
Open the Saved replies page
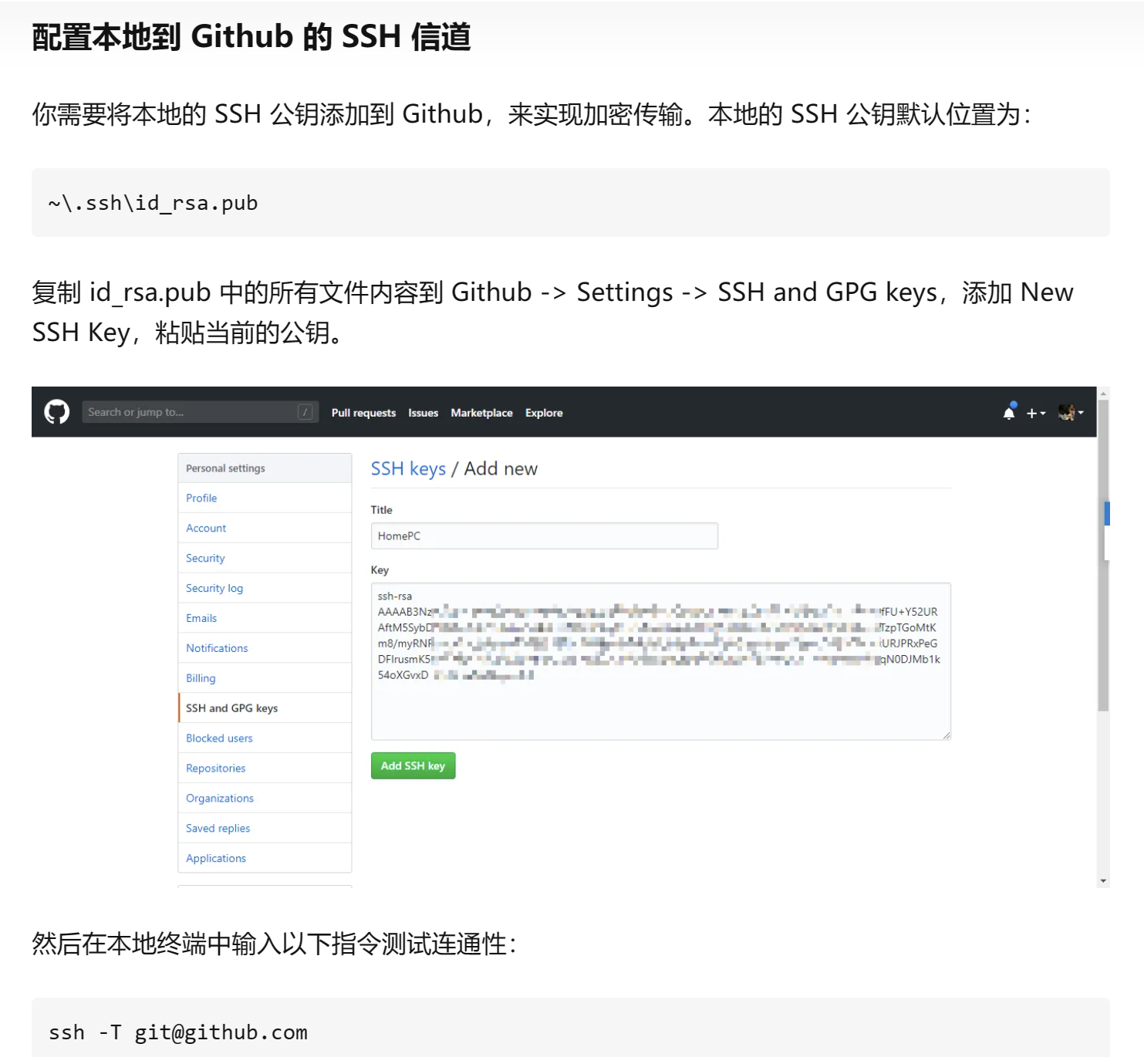[x=265, y=829]
